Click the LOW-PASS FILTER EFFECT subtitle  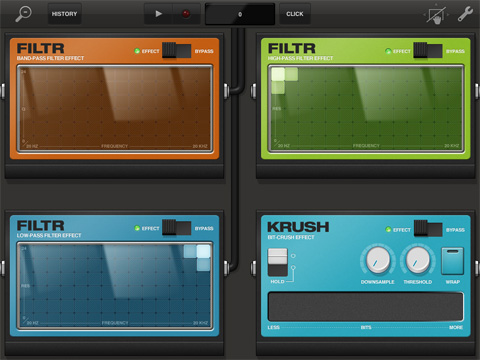49,235
